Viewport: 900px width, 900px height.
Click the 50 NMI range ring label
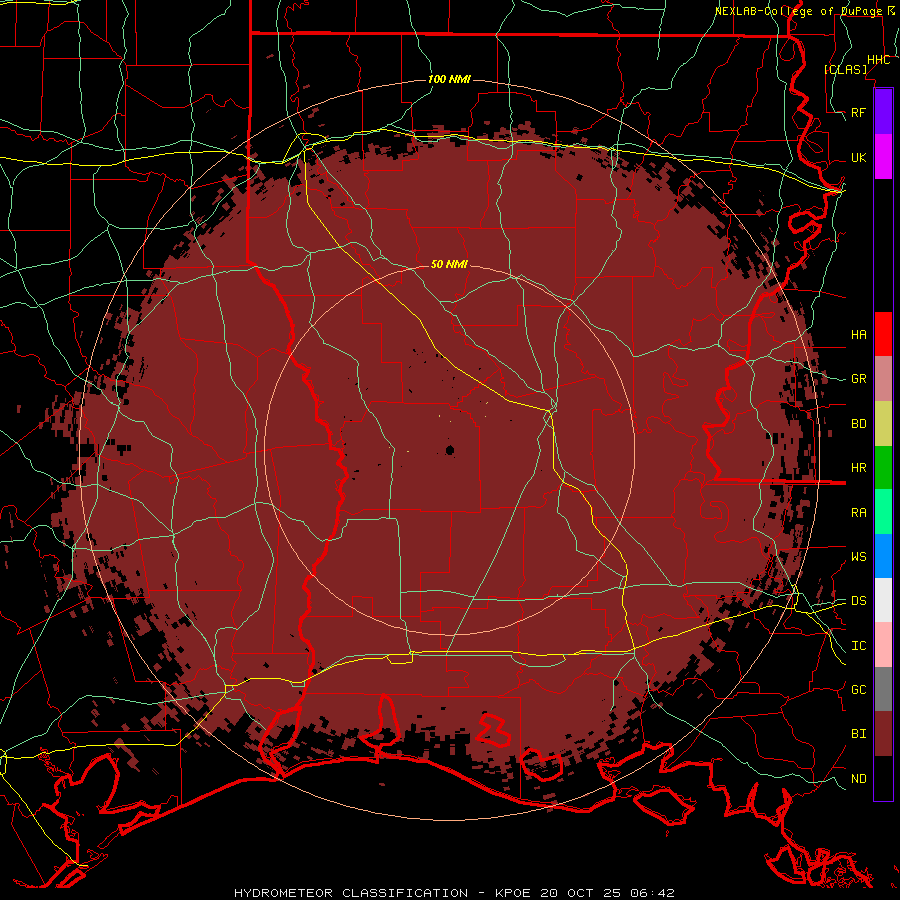coord(449,264)
